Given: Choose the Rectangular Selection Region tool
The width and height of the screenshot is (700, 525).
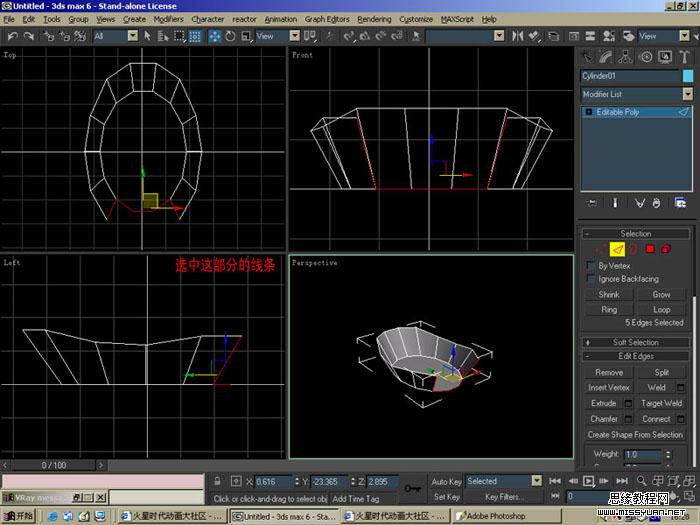Looking at the screenshot, I should click(179, 36).
